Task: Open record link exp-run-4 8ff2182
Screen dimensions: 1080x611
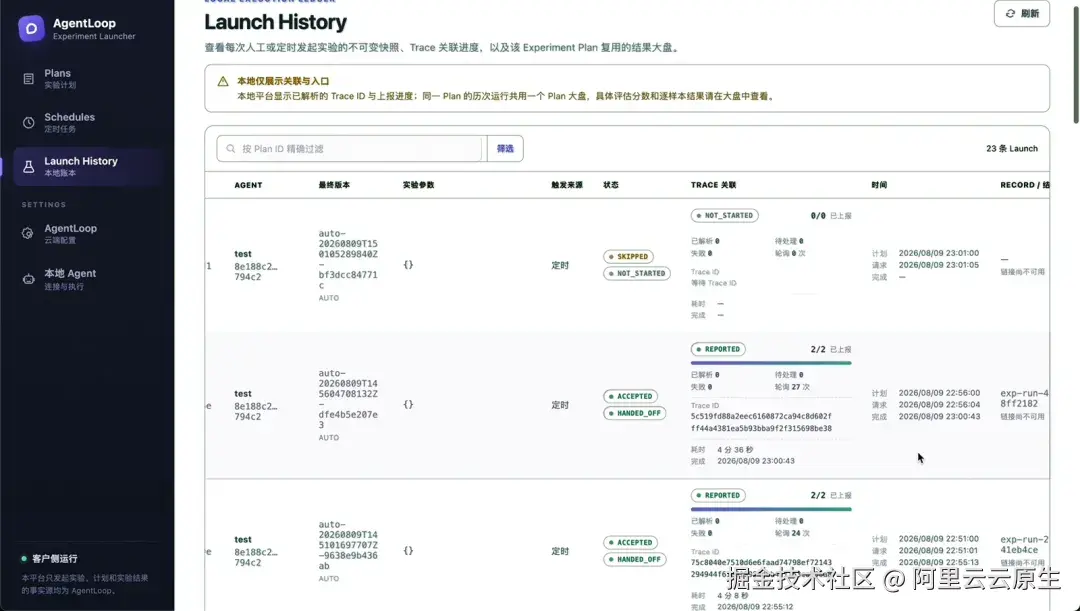Action: 1024,398
